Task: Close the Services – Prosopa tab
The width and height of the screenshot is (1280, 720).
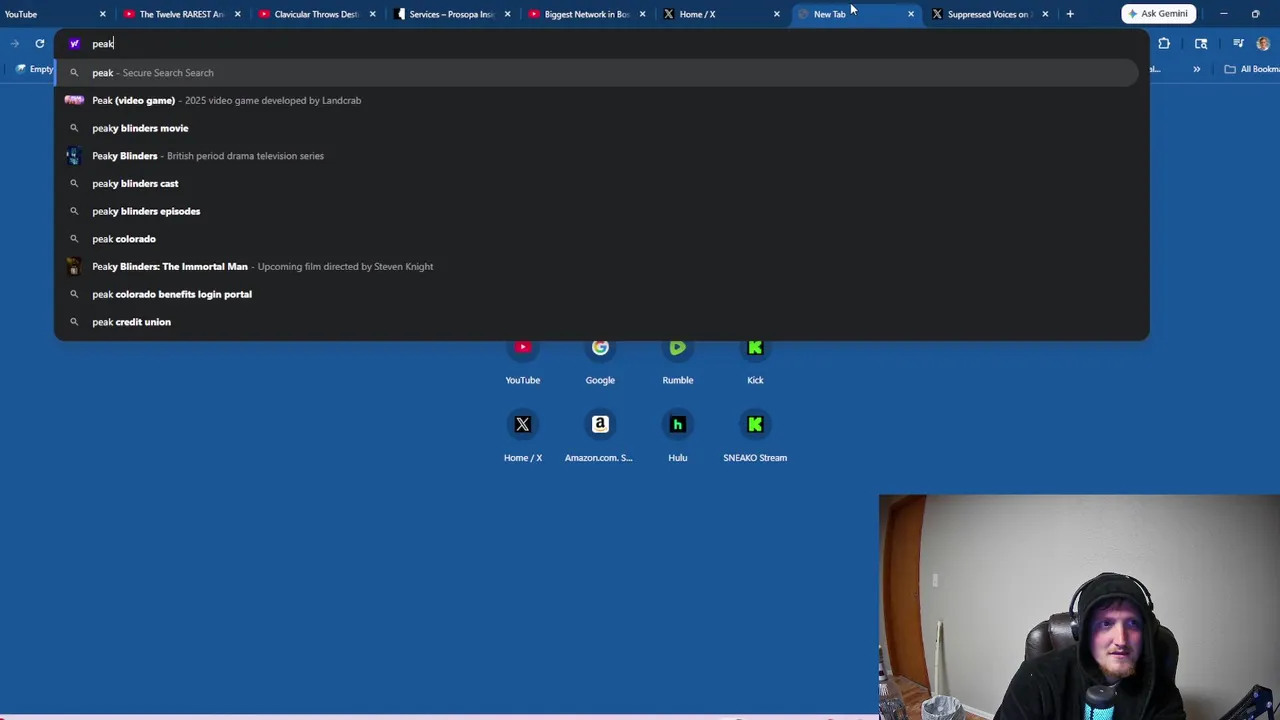Action: tap(507, 14)
